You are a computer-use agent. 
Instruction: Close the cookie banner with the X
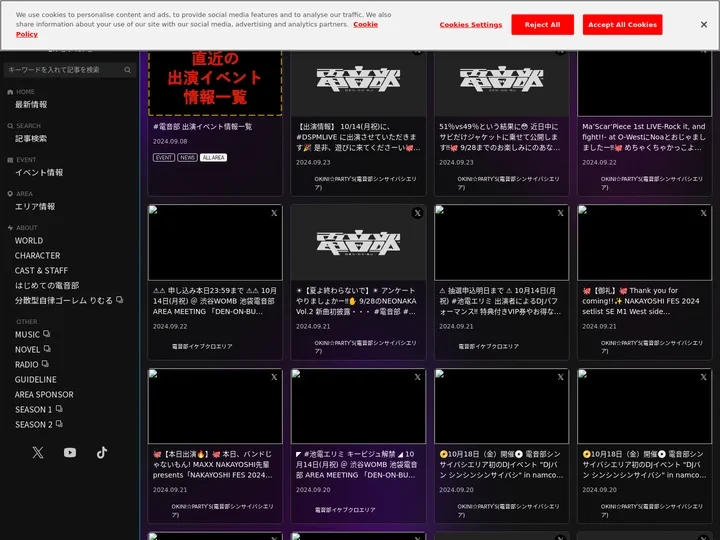[x=703, y=25]
